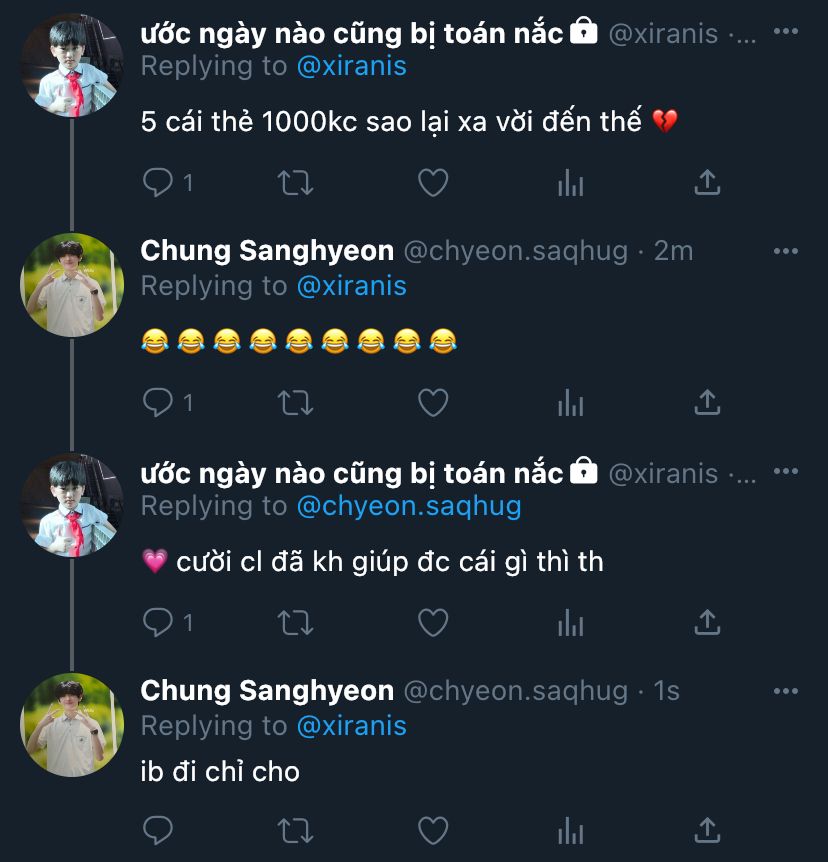Share the 'ib đi chỉ cho' tweet
828x862 pixels.
click(x=707, y=831)
